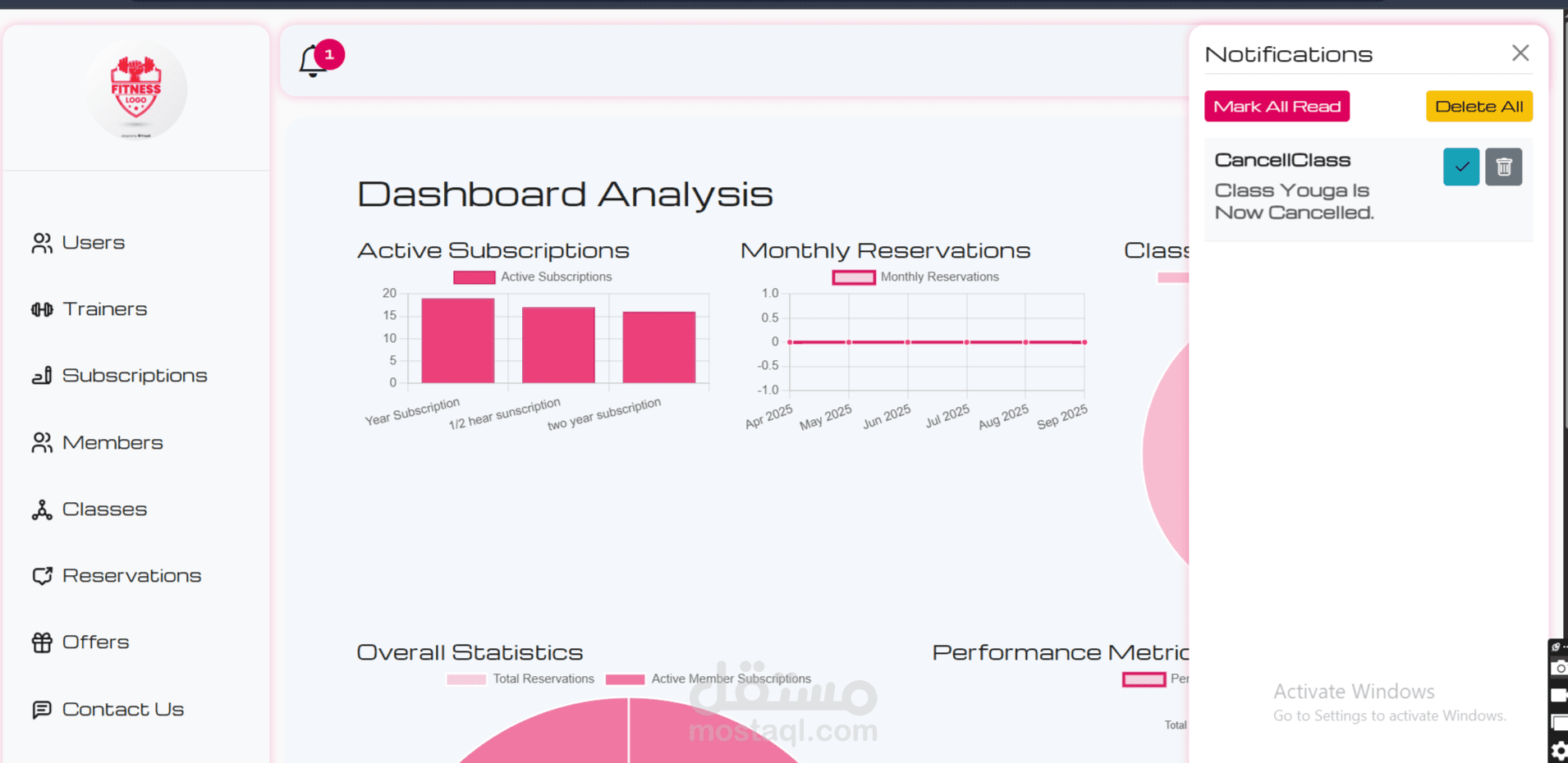This screenshot has width=1568, height=763.
Task: Click the Trainers dumbbell icon
Action: [x=42, y=309]
